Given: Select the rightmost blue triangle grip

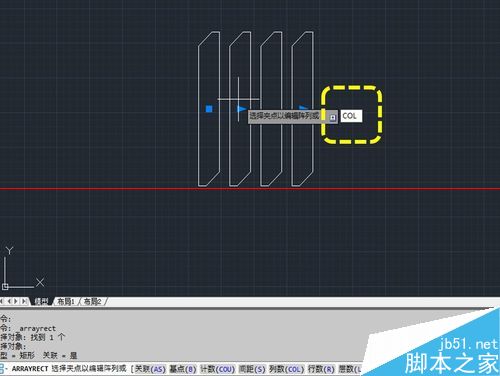Looking at the screenshot, I should point(304,108).
